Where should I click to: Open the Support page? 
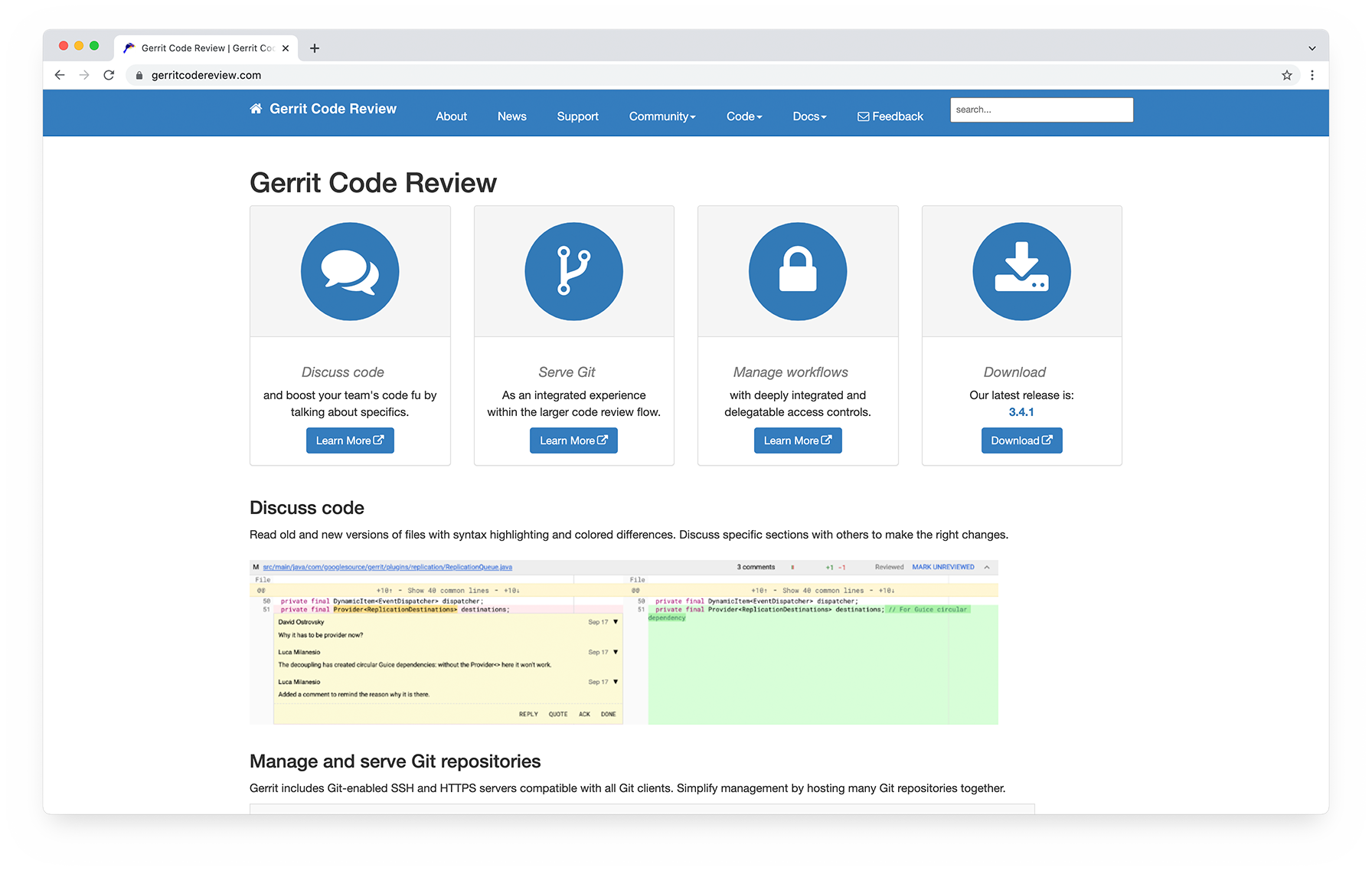577,116
